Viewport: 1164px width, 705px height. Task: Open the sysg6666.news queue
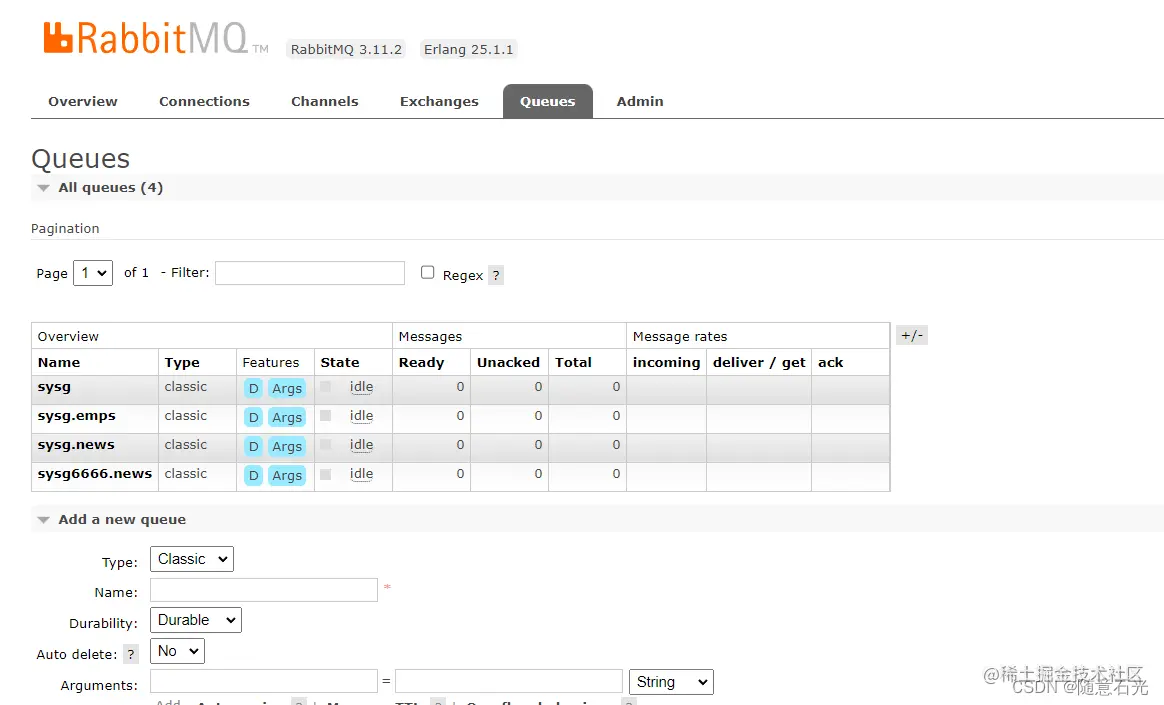point(94,473)
